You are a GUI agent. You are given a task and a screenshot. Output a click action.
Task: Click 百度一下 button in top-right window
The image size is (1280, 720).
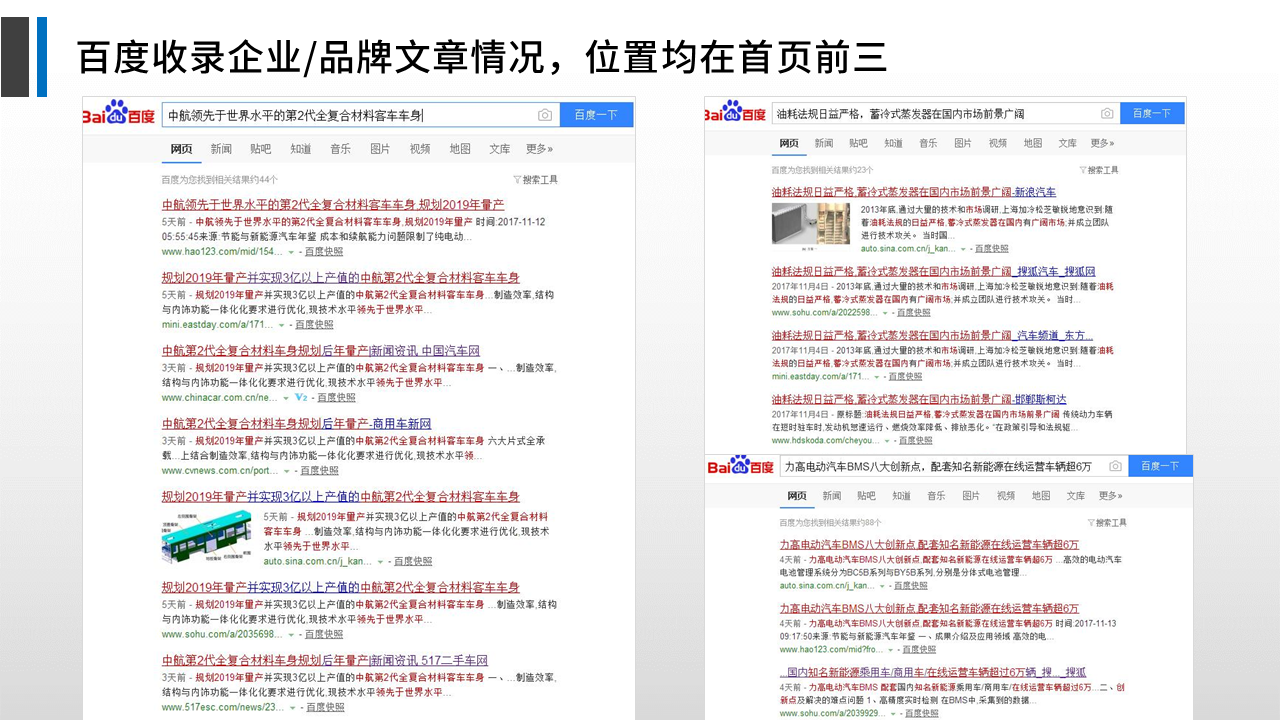pyautogui.click(x=1152, y=113)
